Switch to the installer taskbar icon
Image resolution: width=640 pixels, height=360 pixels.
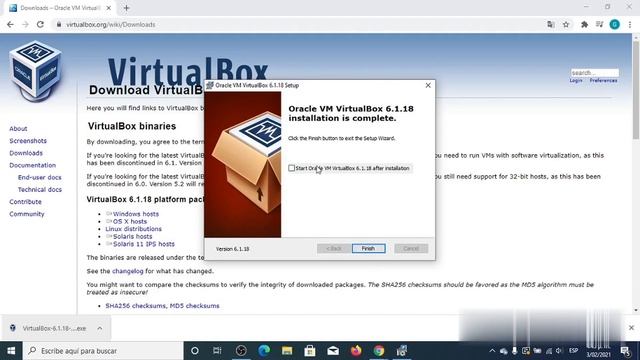[x=402, y=351]
